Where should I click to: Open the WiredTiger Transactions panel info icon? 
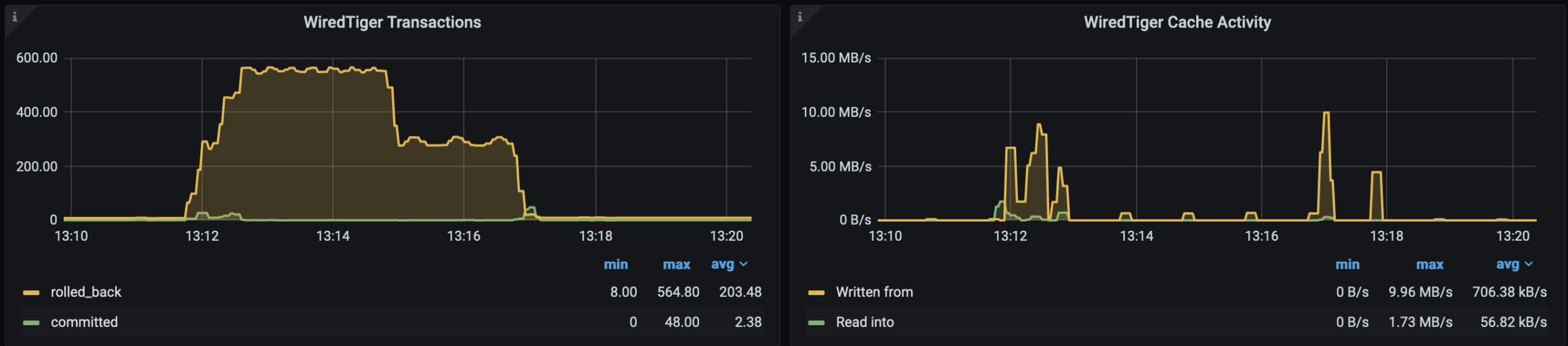[15, 17]
